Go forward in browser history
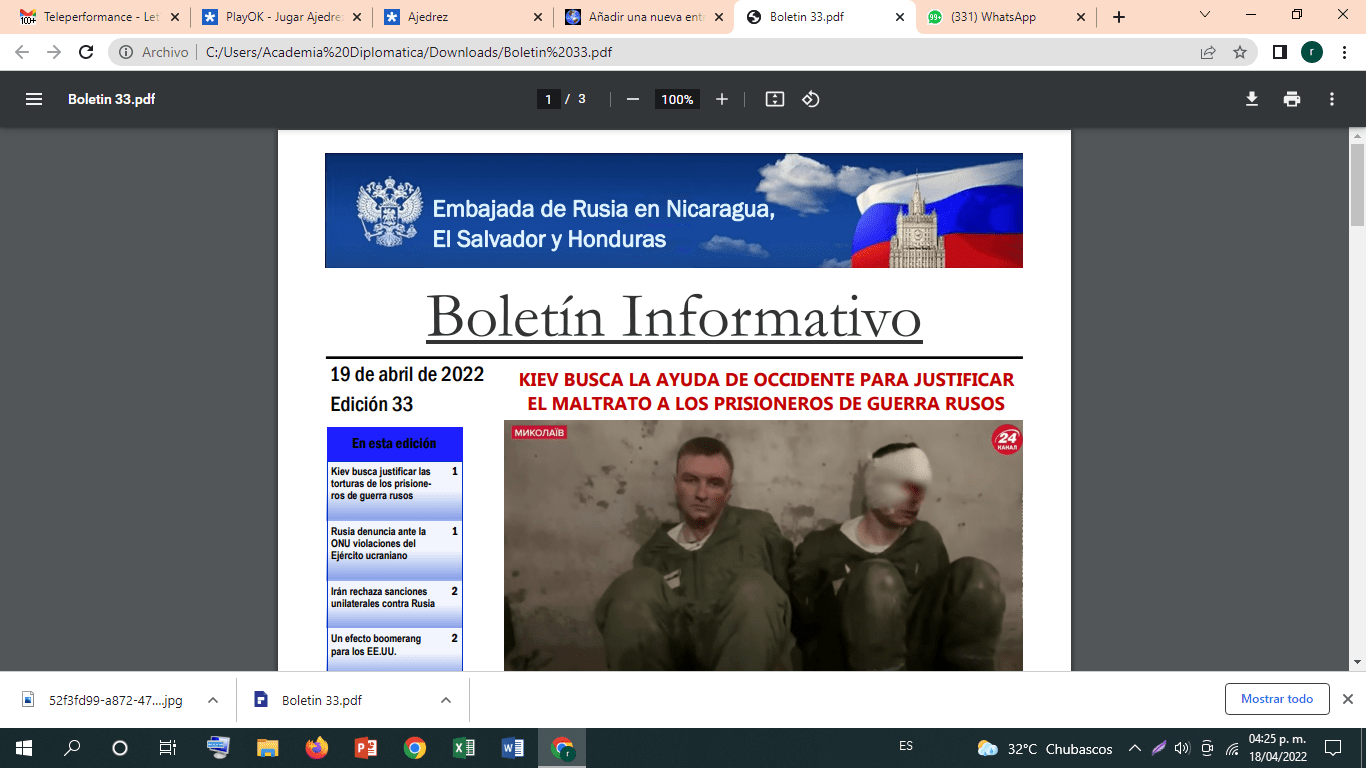 [54, 52]
